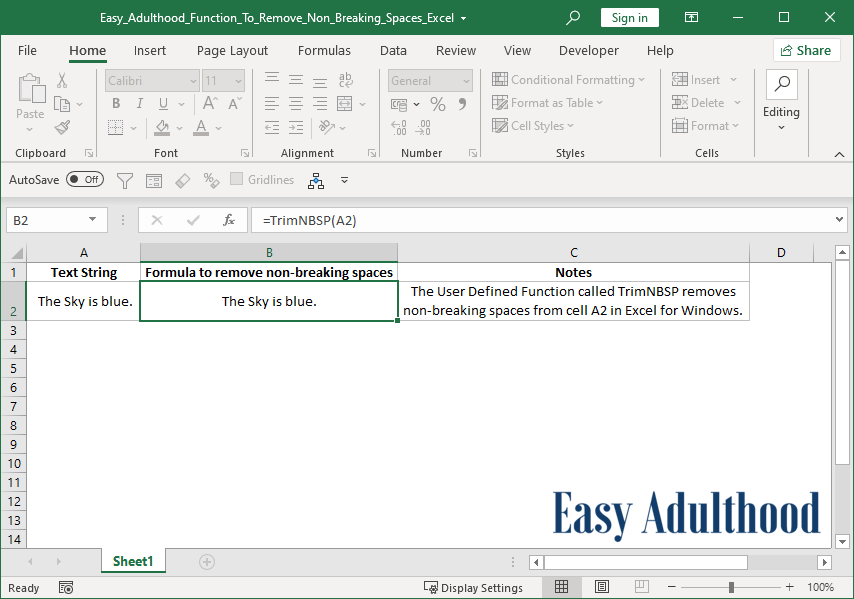Open the File menu
This screenshot has height=599, width=854.
[x=27, y=51]
